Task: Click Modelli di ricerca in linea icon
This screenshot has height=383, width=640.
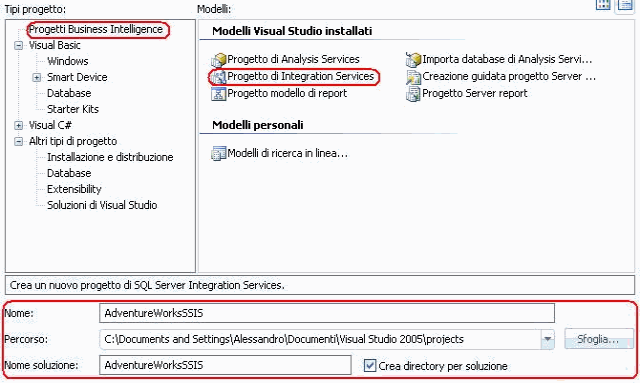Action: 219,154
